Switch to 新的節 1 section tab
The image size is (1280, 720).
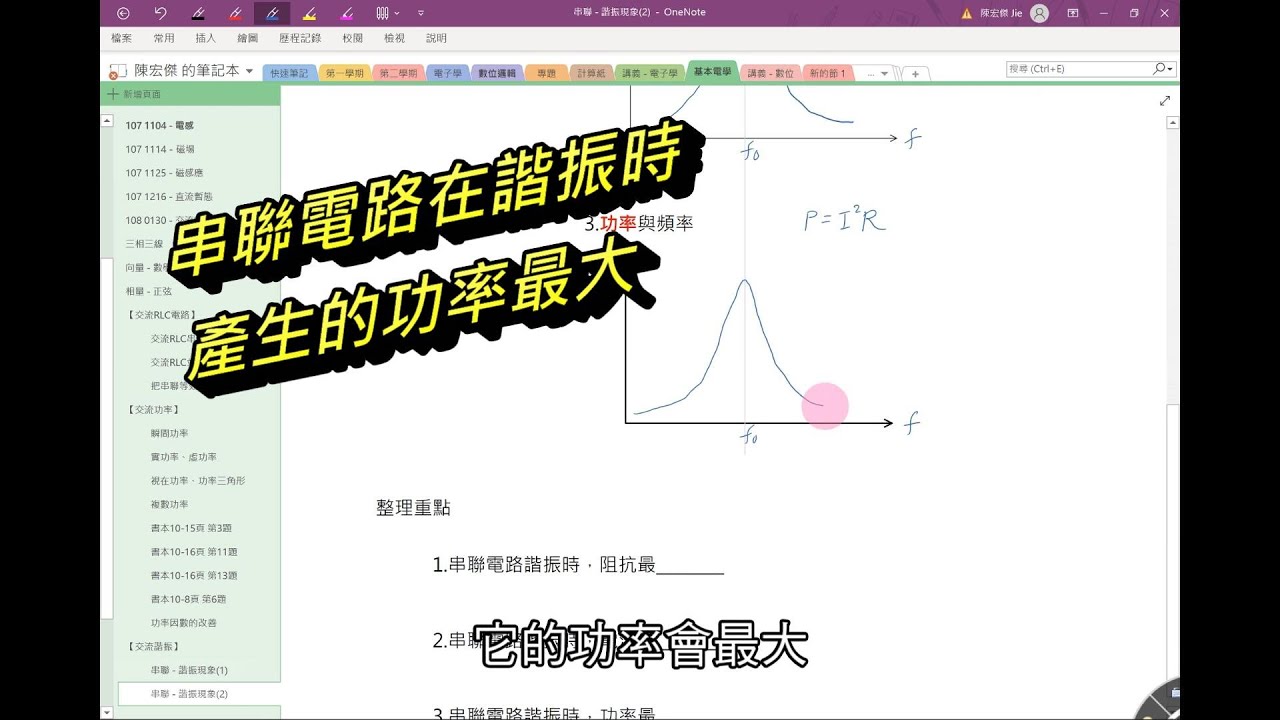click(827, 73)
